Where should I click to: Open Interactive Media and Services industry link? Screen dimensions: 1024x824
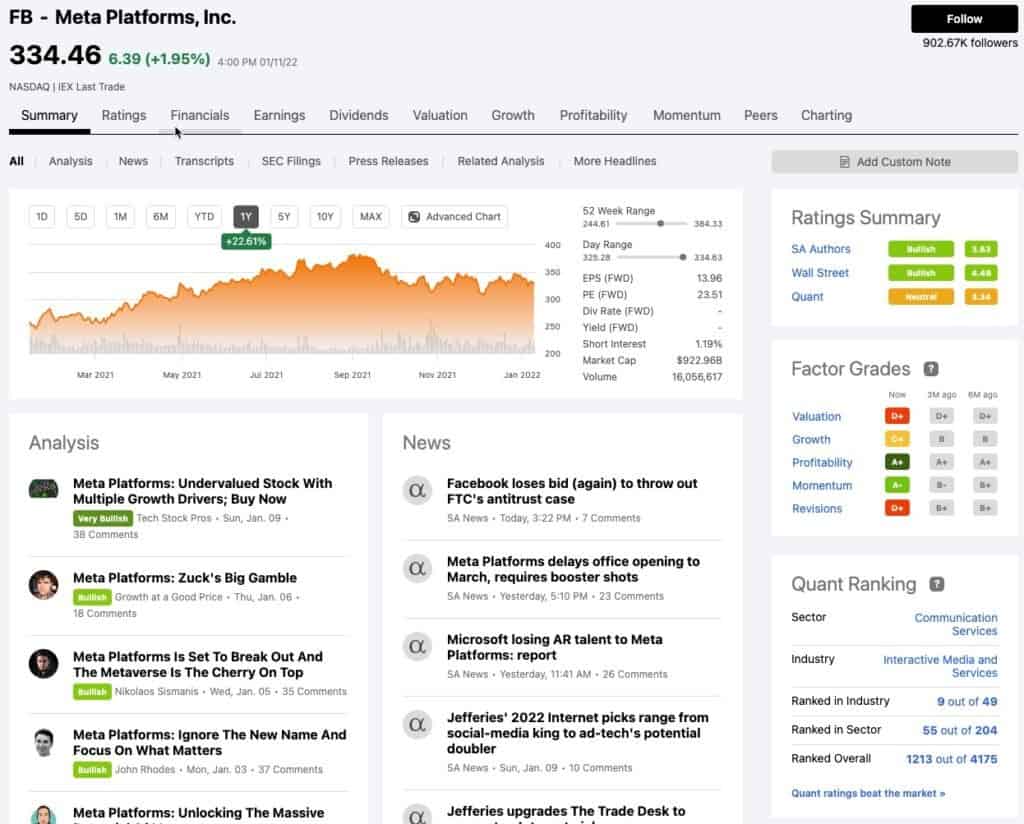click(940, 666)
